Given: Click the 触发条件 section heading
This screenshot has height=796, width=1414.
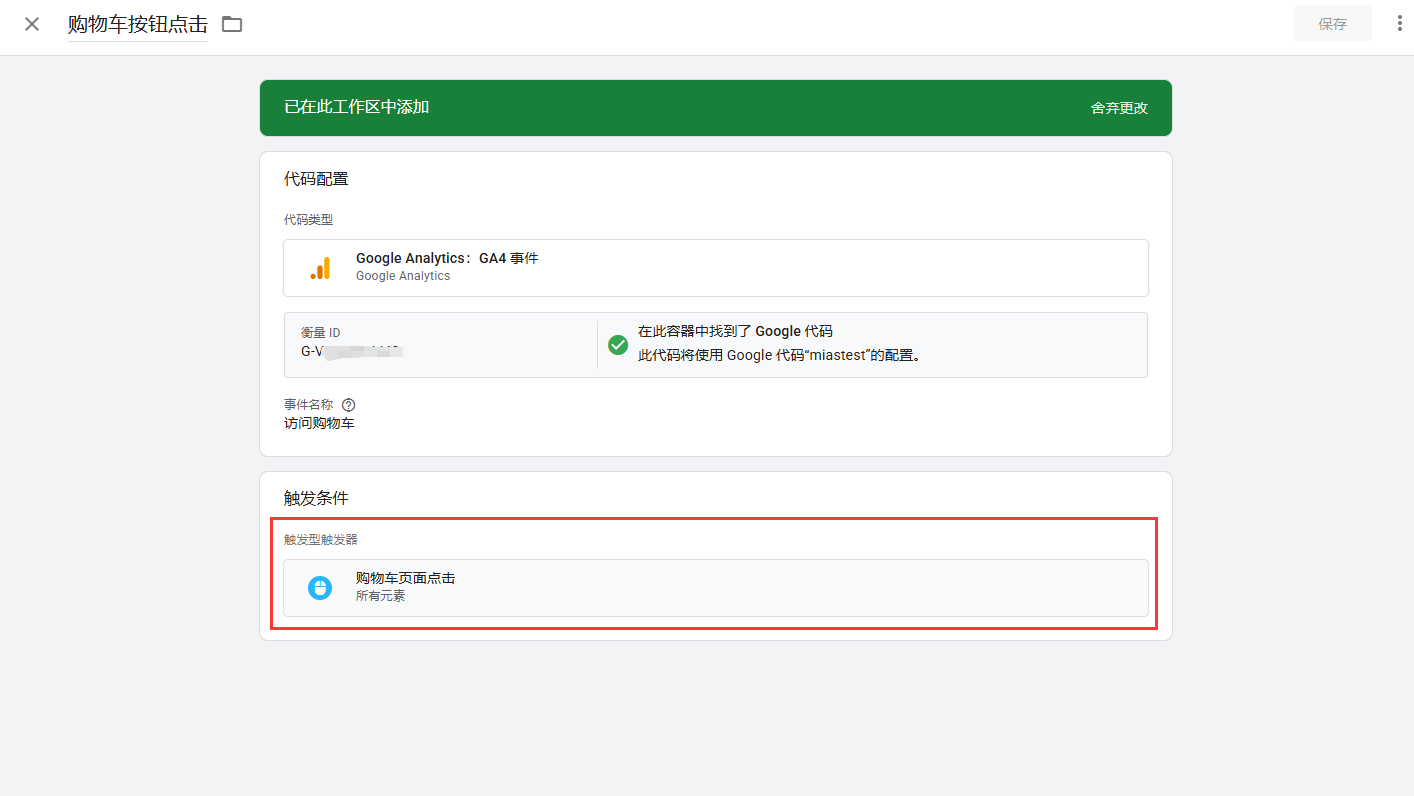Looking at the screenshot, I should point(316,498).
